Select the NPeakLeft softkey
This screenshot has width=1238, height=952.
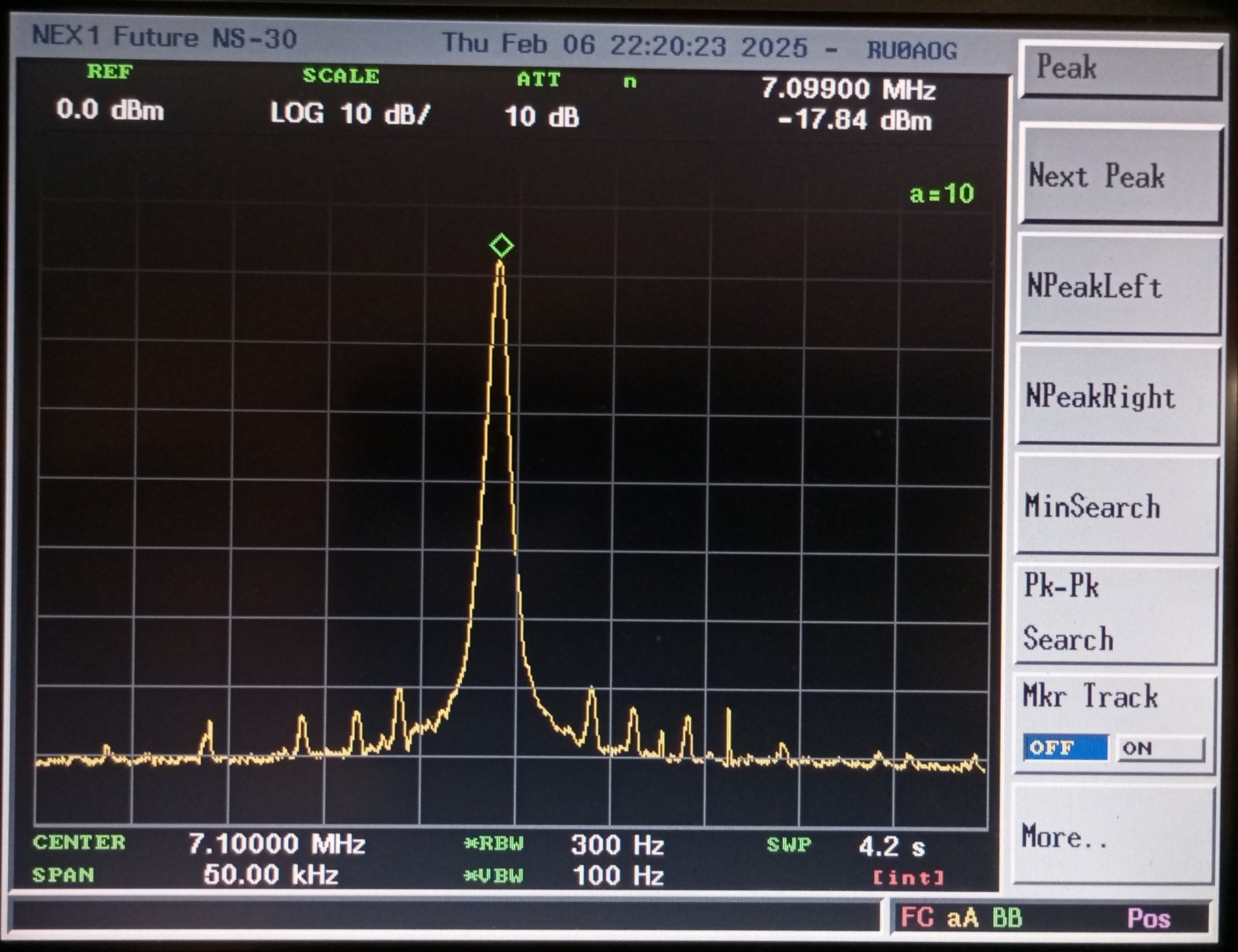[1118, 286]
